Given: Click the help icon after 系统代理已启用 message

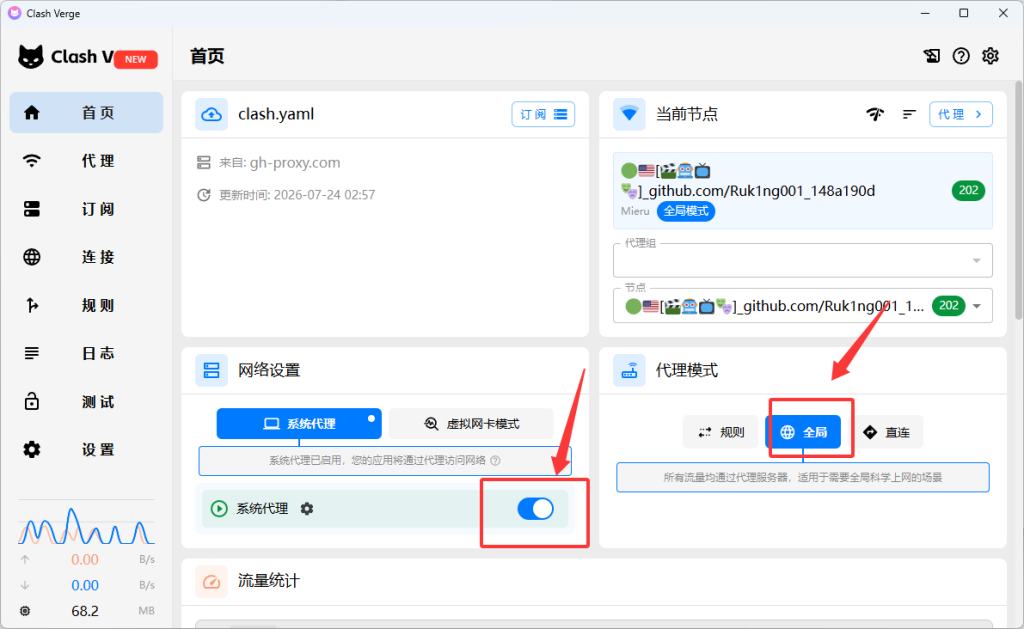Looking at the screenshot, I should pos(496,460).
